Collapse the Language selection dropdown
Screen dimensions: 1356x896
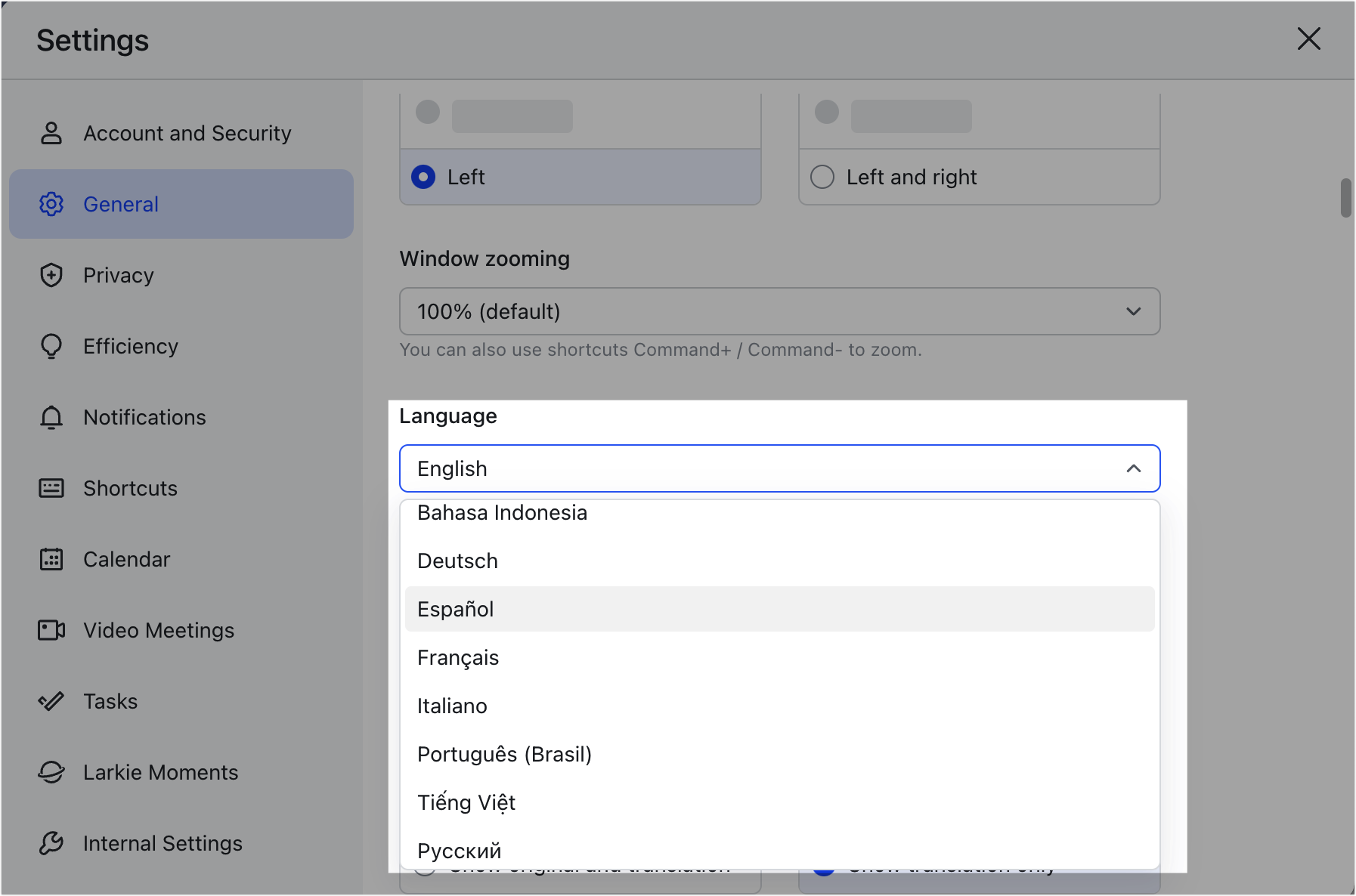tap(1134, 468)
